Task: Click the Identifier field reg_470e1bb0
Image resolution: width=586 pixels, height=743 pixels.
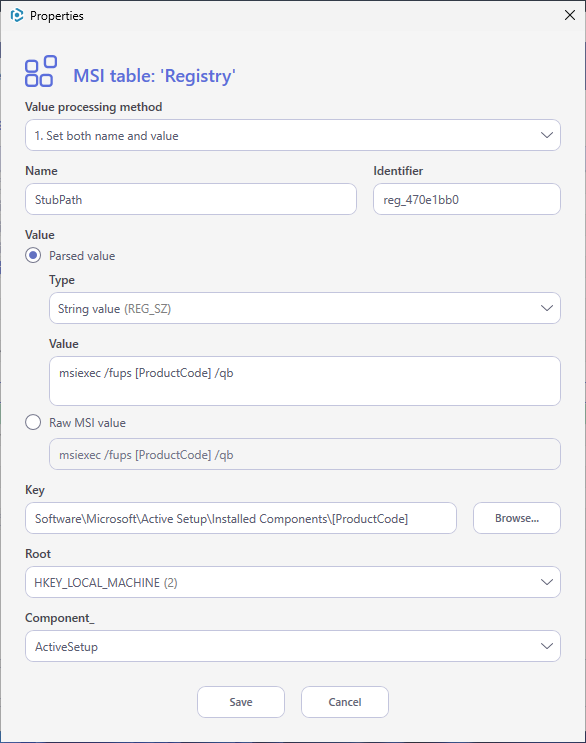Action: (467, 199)
